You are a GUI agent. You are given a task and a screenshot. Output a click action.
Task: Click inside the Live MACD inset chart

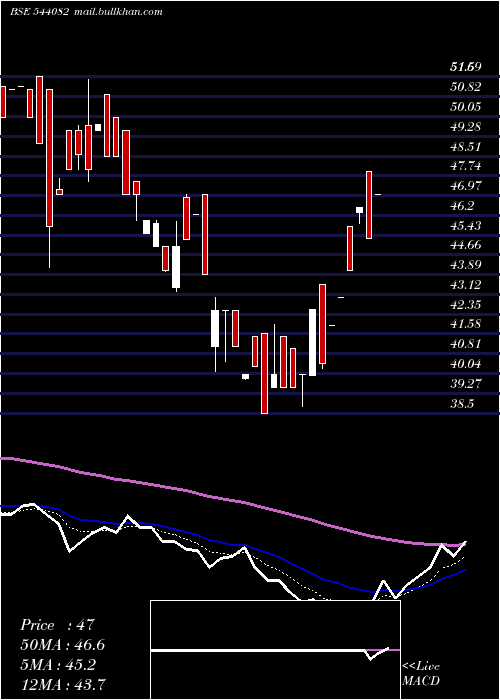[275, 650]
